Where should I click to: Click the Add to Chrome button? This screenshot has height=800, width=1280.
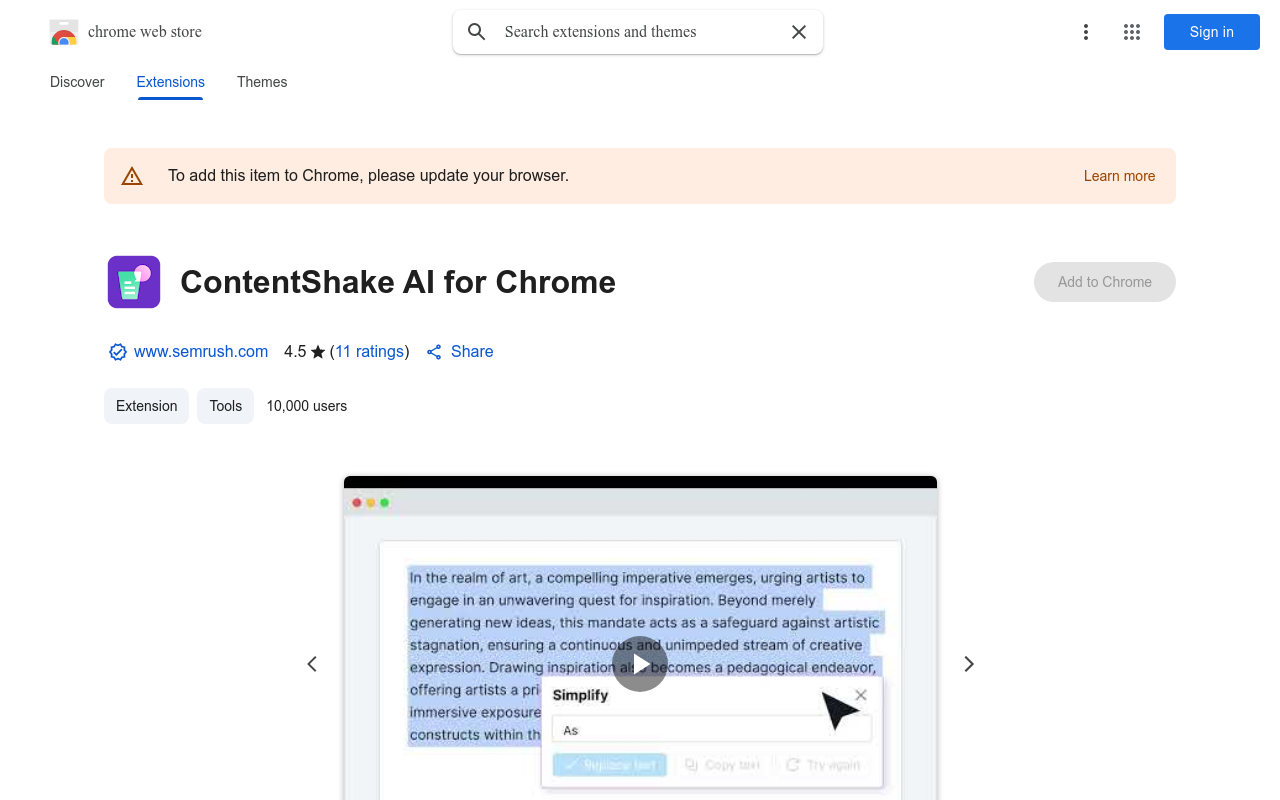(x=1105, y=282)
